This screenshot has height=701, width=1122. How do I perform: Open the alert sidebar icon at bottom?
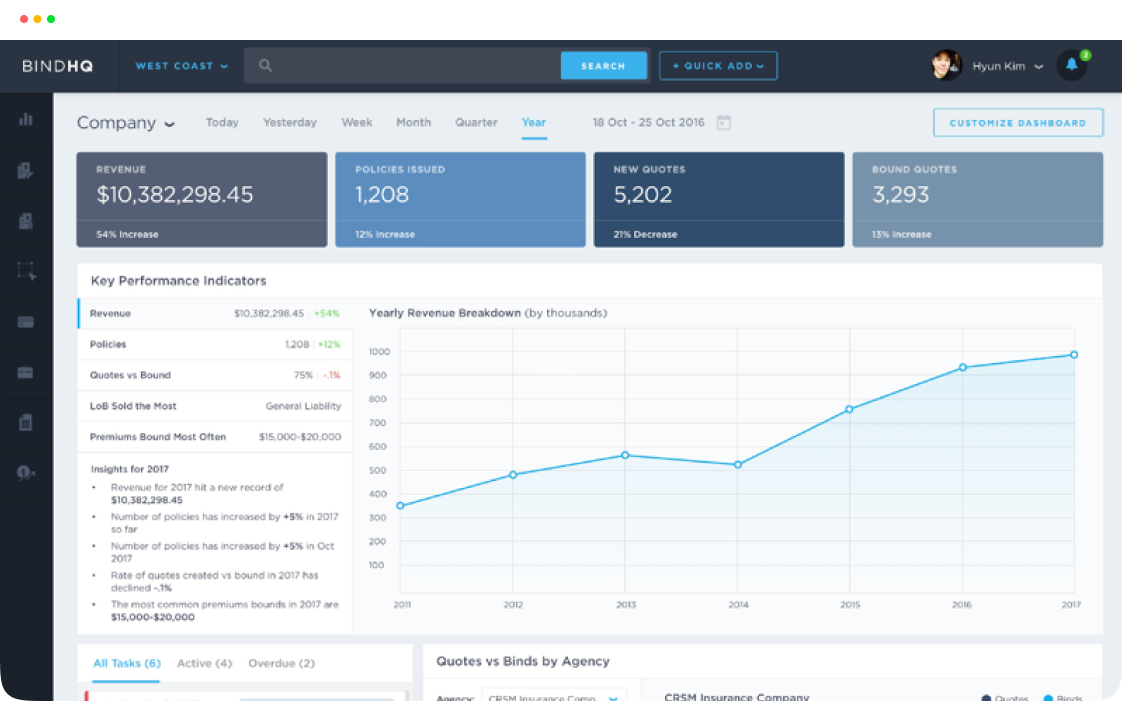click(26, 473)
